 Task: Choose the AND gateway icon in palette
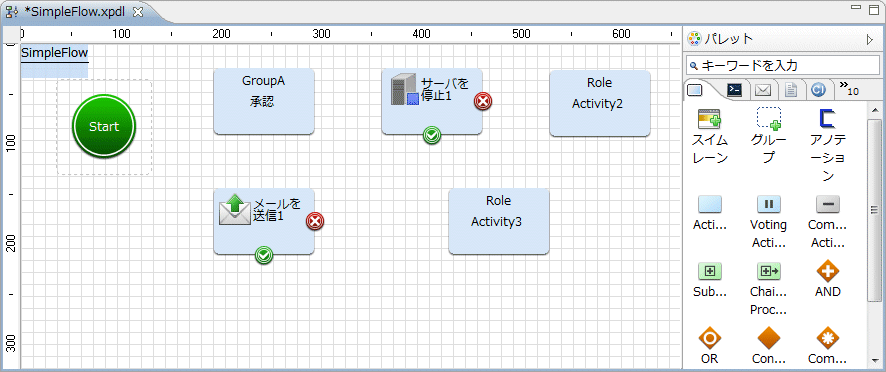[828, 279]
